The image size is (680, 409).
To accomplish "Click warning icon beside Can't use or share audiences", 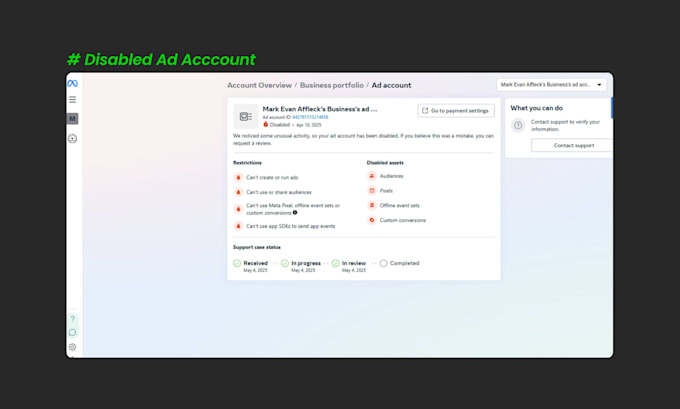I will coord(238,192).
